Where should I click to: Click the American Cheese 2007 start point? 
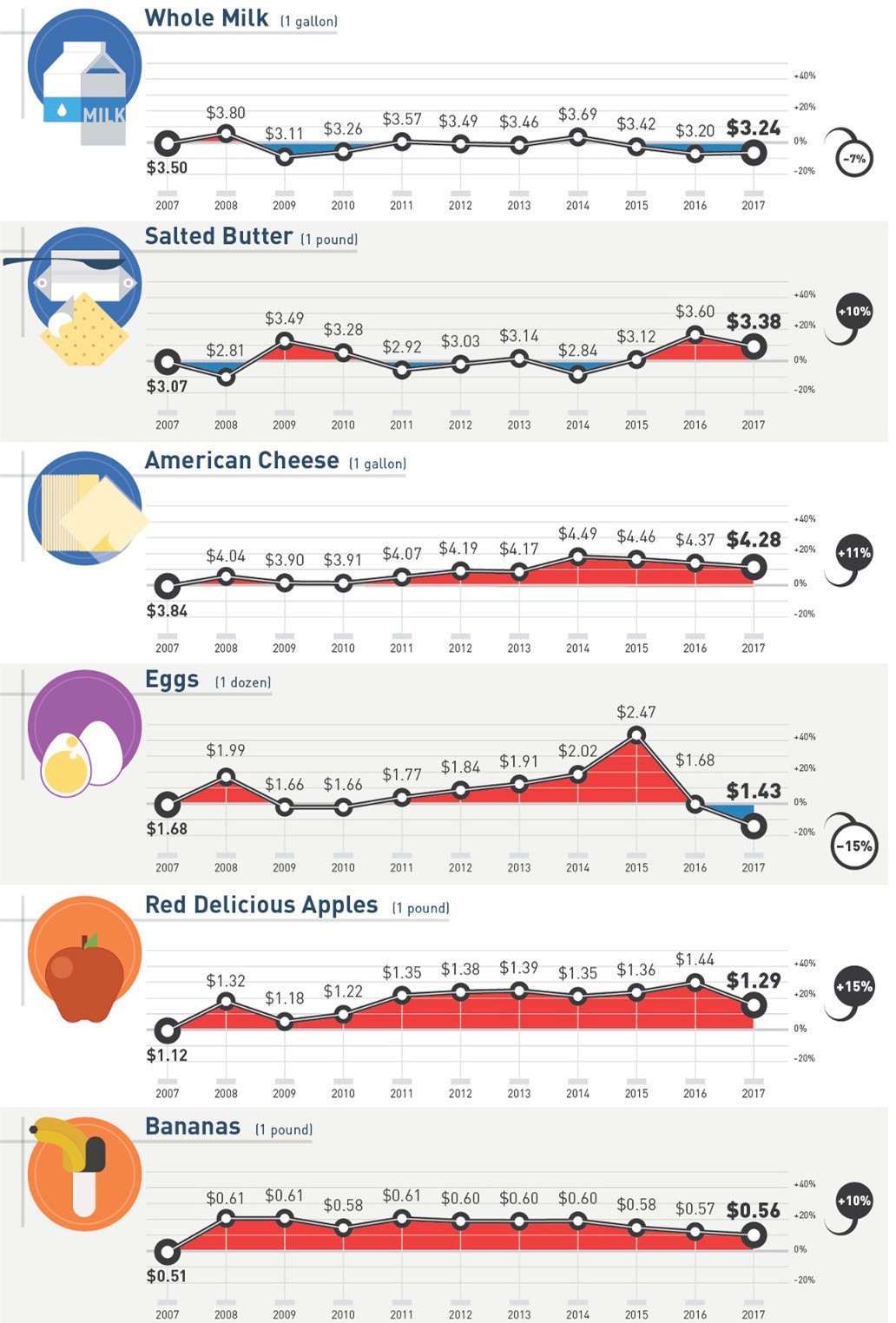tap(167, 585)
